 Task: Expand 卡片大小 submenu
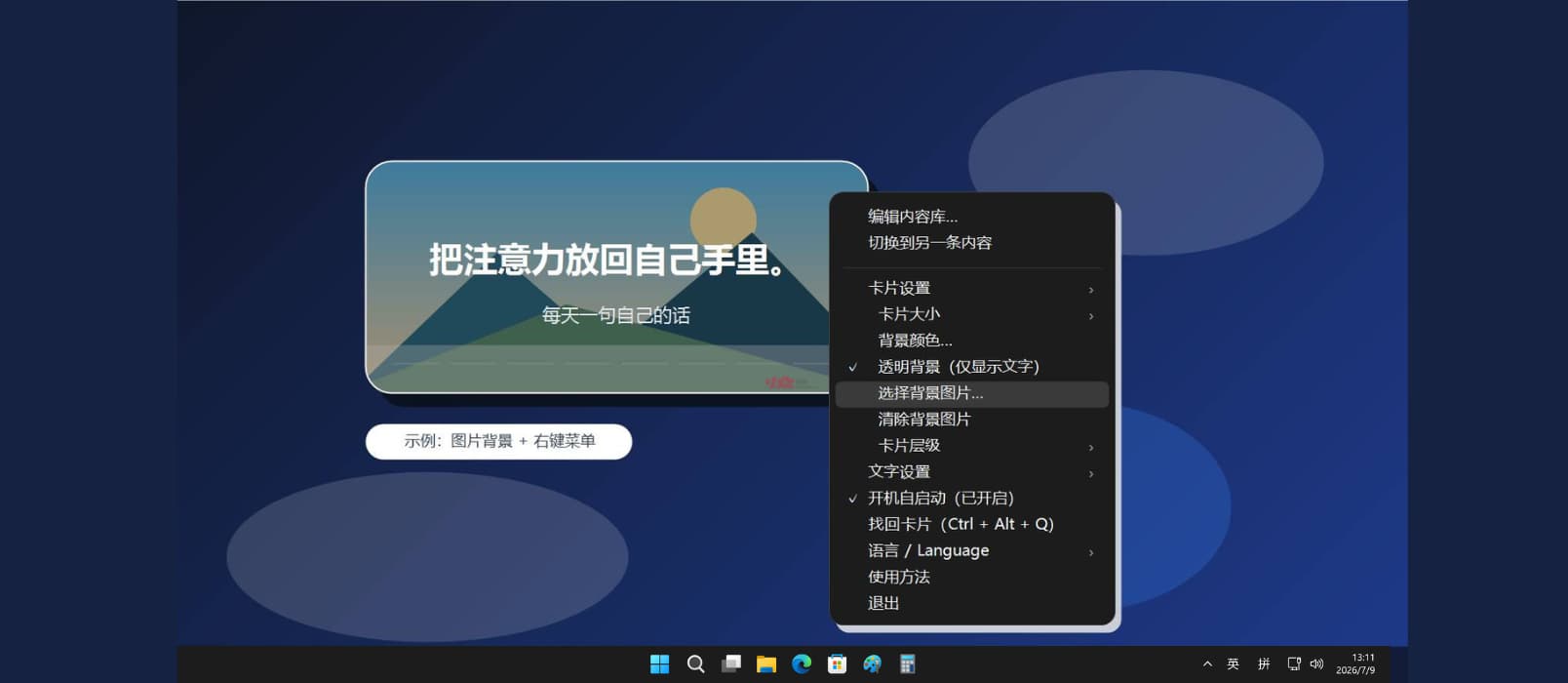[x=972, y=314]
